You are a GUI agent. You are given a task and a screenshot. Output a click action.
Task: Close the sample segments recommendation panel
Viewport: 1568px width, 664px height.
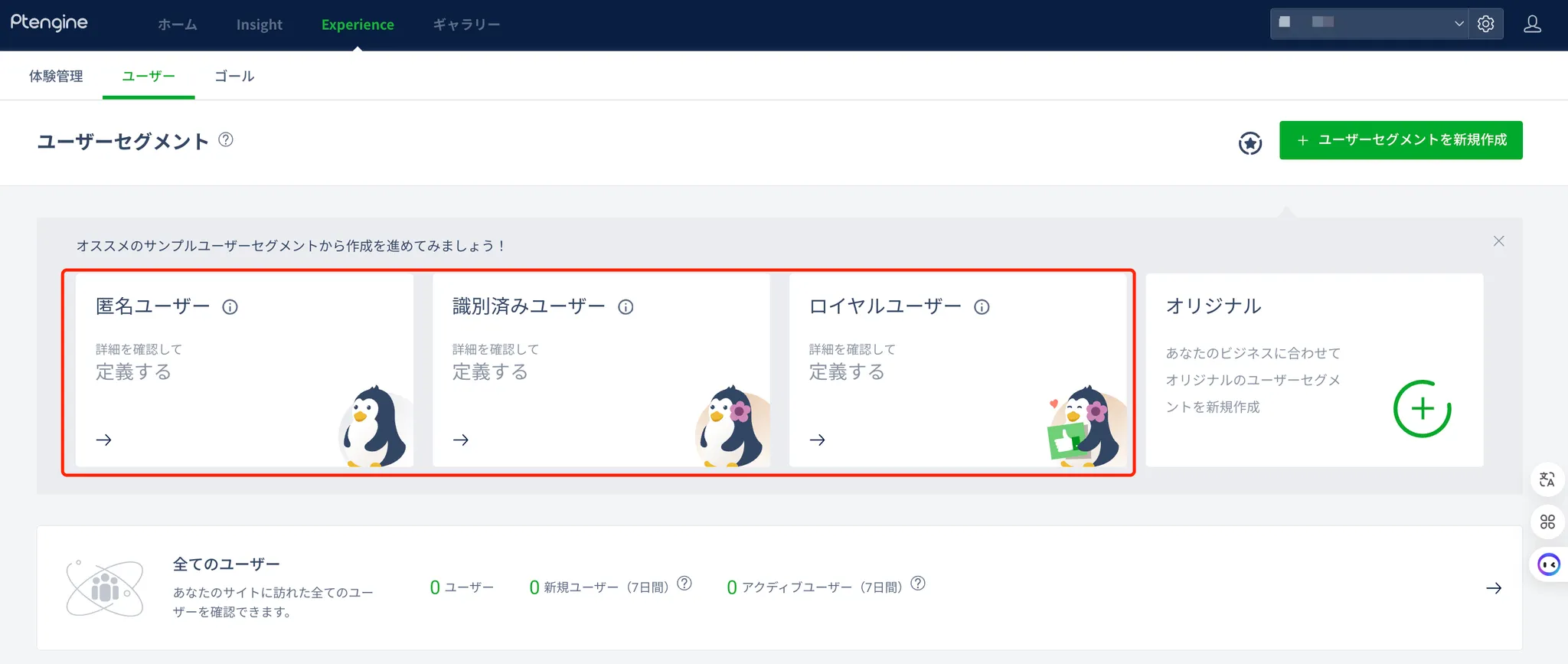tap(1498, 241)
